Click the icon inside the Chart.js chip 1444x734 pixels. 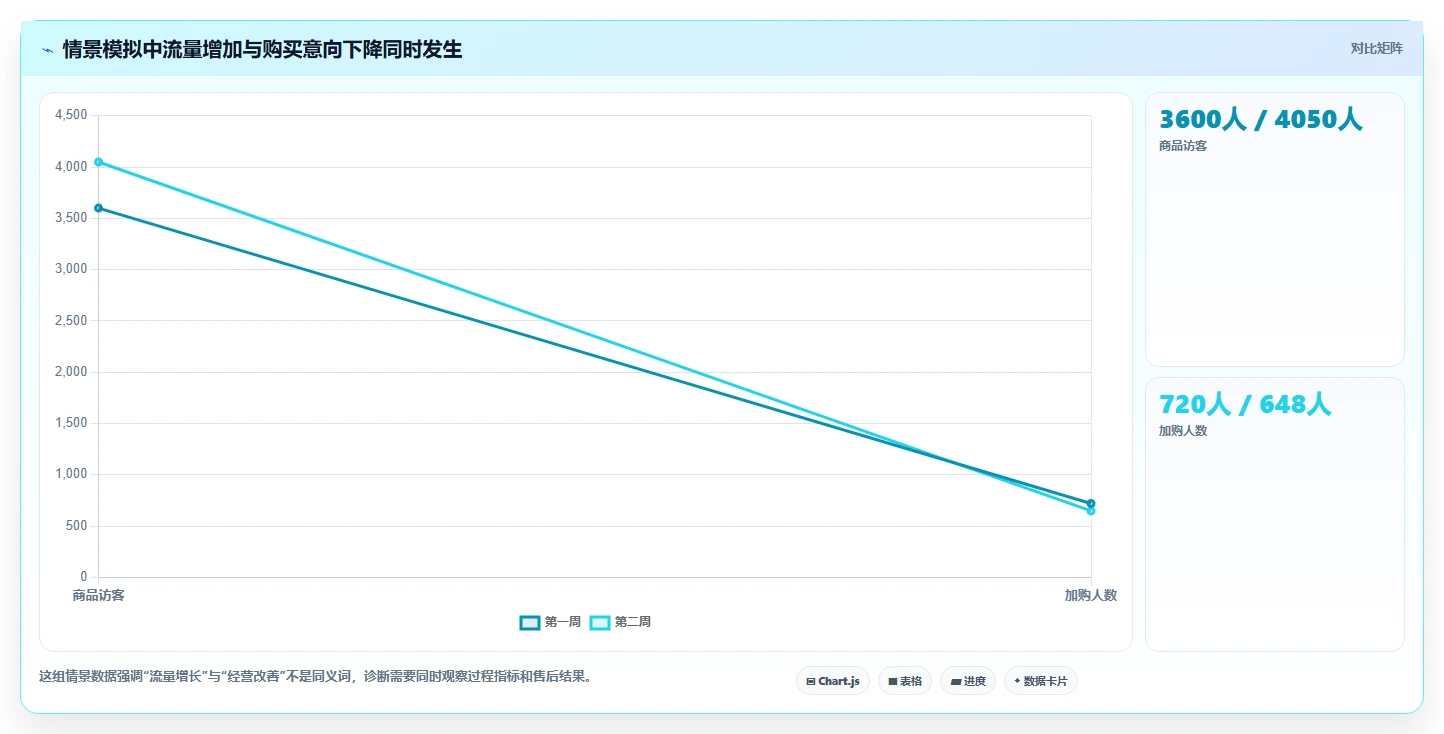(x=811, y=681)
